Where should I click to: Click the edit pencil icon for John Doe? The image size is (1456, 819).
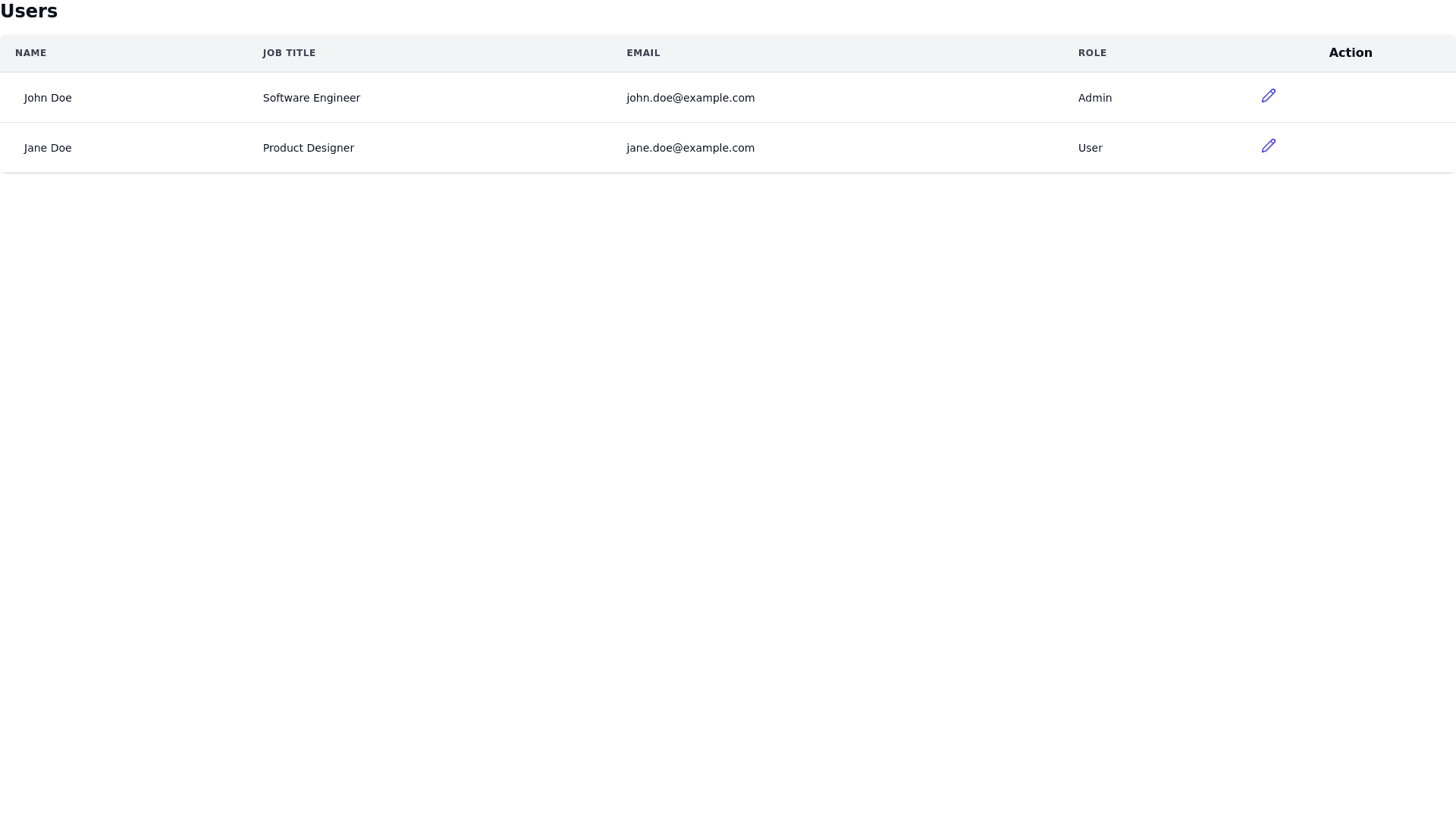pyautogui.click(x=1268, y=96)
